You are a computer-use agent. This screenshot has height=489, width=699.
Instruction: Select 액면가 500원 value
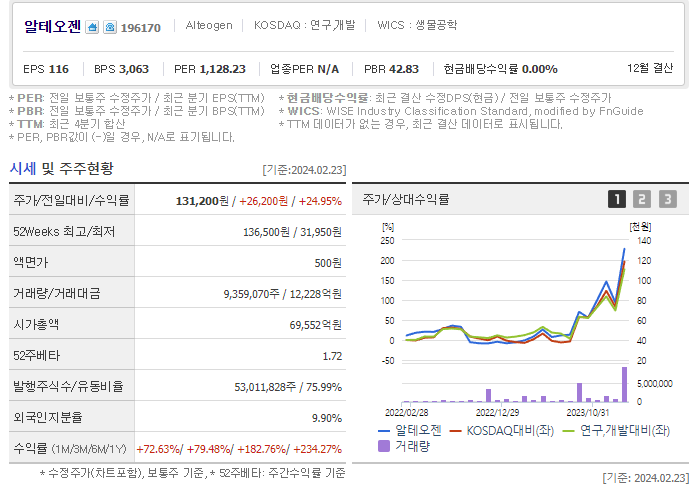click(328, 263)
